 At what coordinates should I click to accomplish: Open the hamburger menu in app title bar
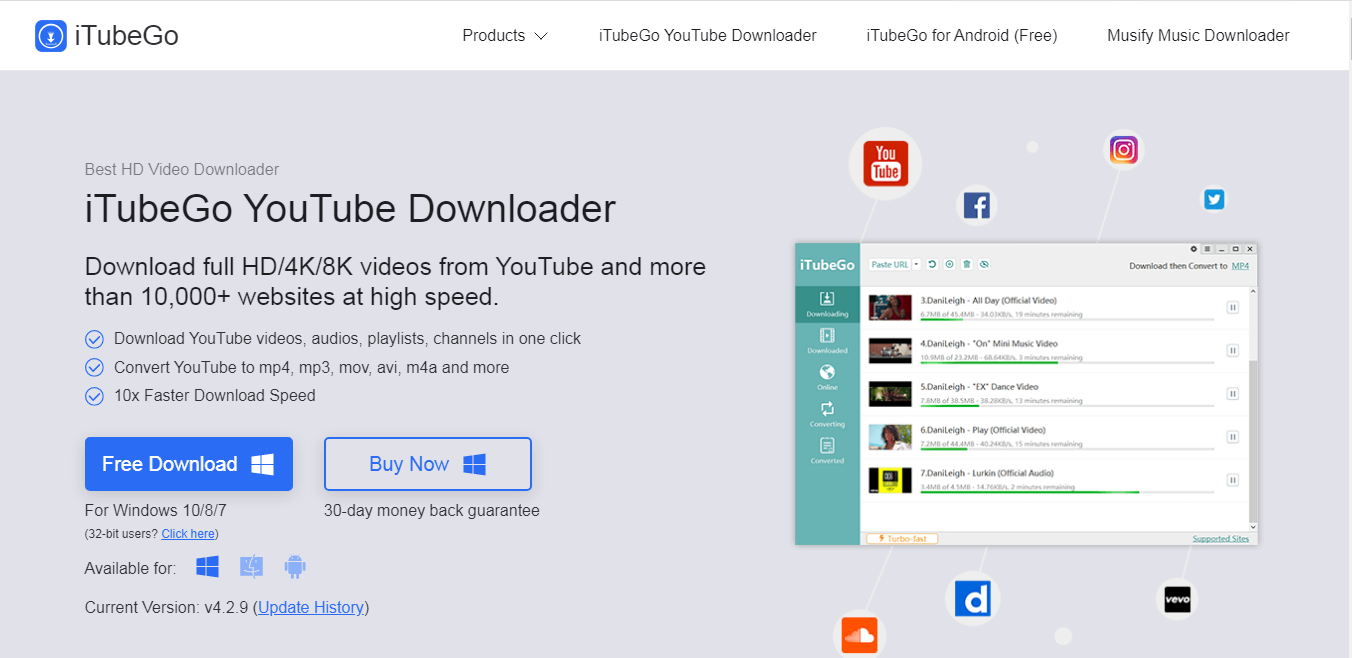click(x=1207, y=249)
